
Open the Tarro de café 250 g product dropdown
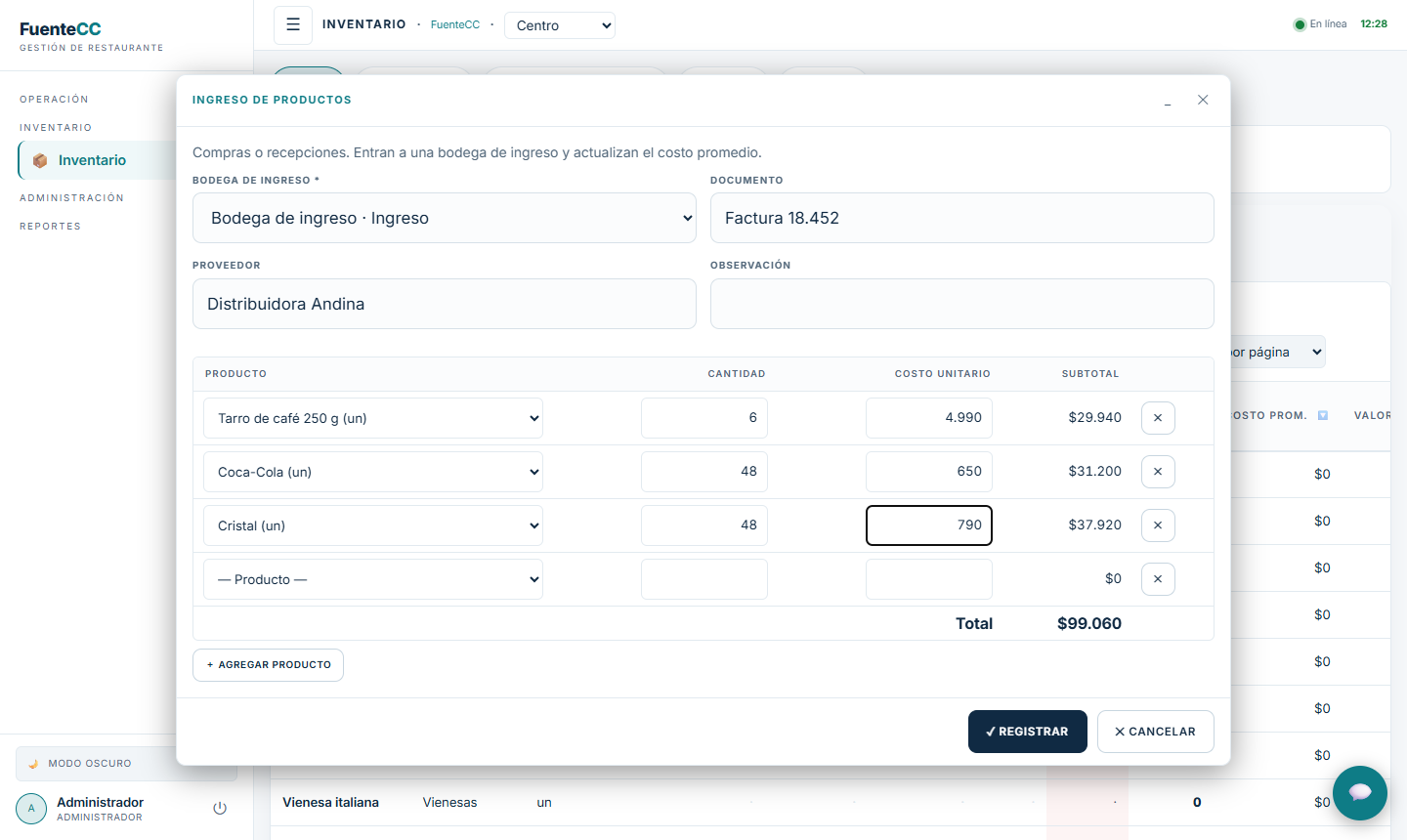click(x=373, y=418)
